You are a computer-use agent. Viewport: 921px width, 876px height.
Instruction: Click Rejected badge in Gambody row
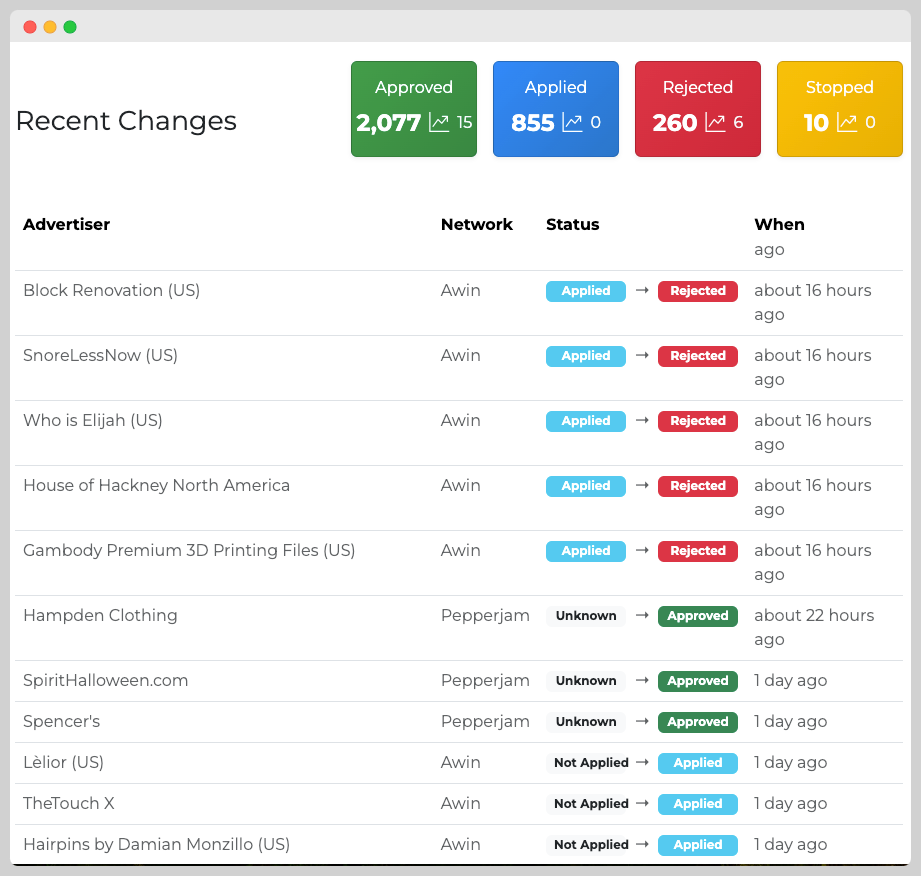(698, 552)
